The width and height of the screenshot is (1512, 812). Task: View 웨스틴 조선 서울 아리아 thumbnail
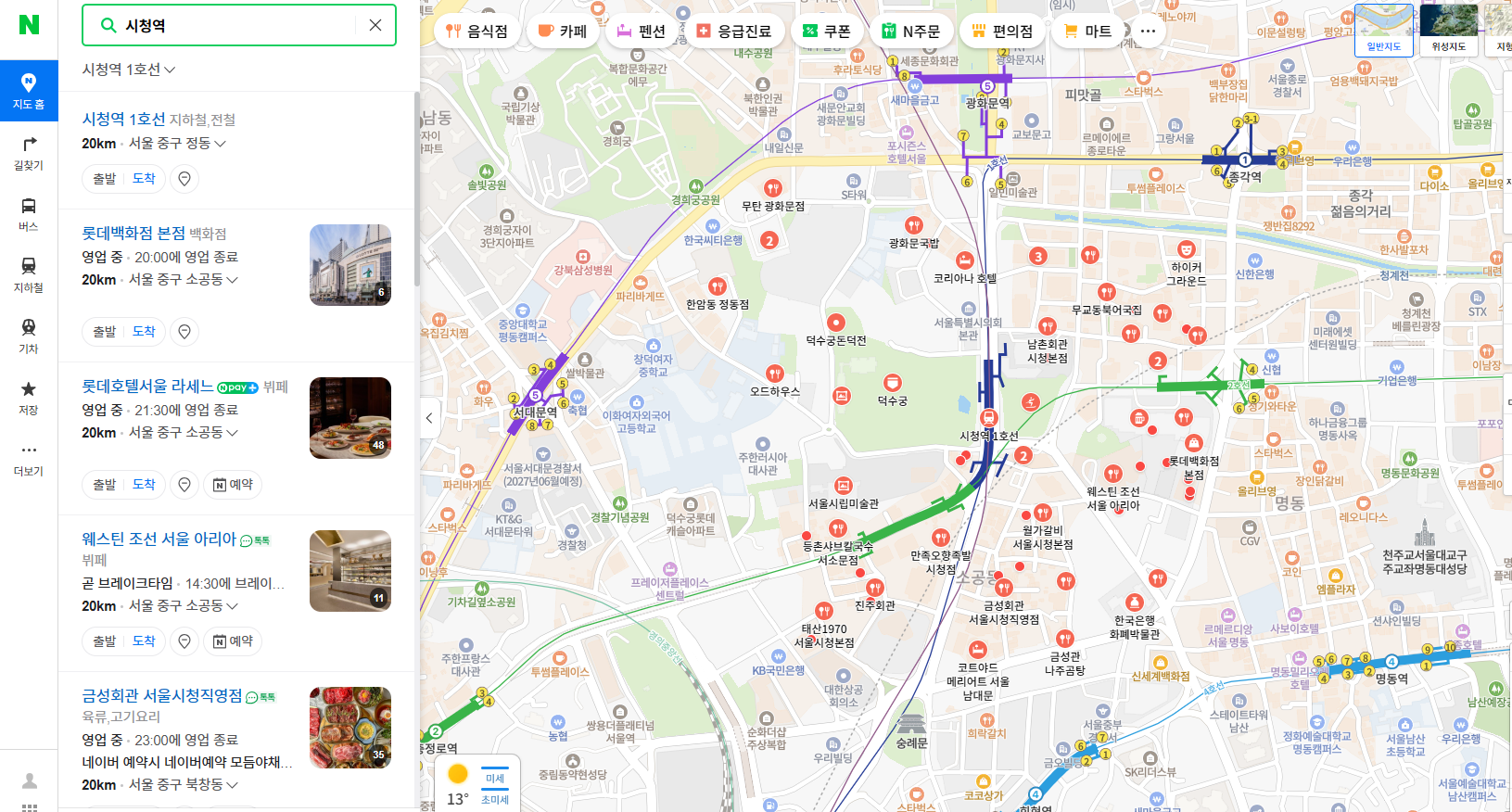click(x=350, y=571)
